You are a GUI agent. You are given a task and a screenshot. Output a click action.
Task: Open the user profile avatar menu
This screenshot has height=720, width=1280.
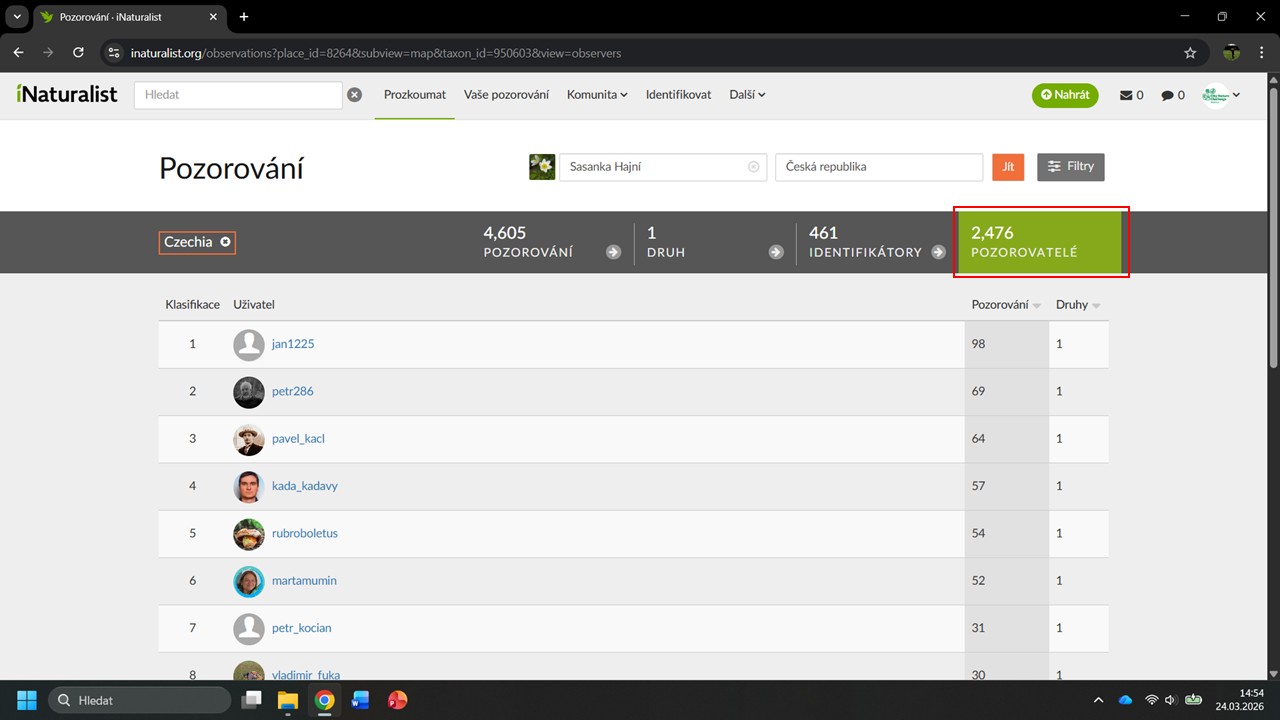[x=1221, y=95]
